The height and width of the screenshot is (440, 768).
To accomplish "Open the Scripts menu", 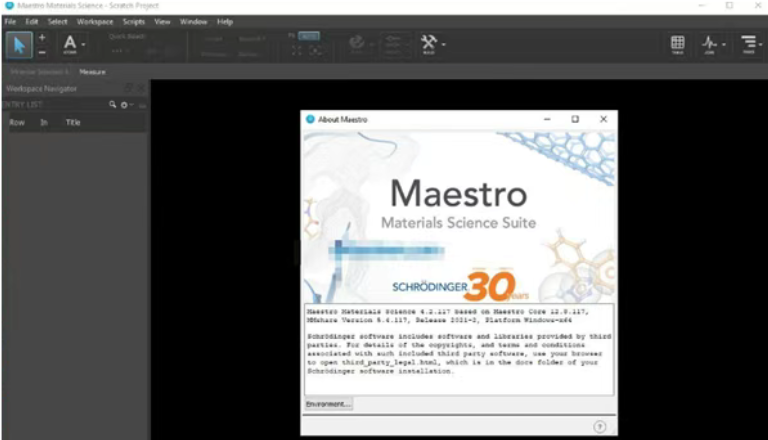I will pyautogui.click(x=133, y=21).
